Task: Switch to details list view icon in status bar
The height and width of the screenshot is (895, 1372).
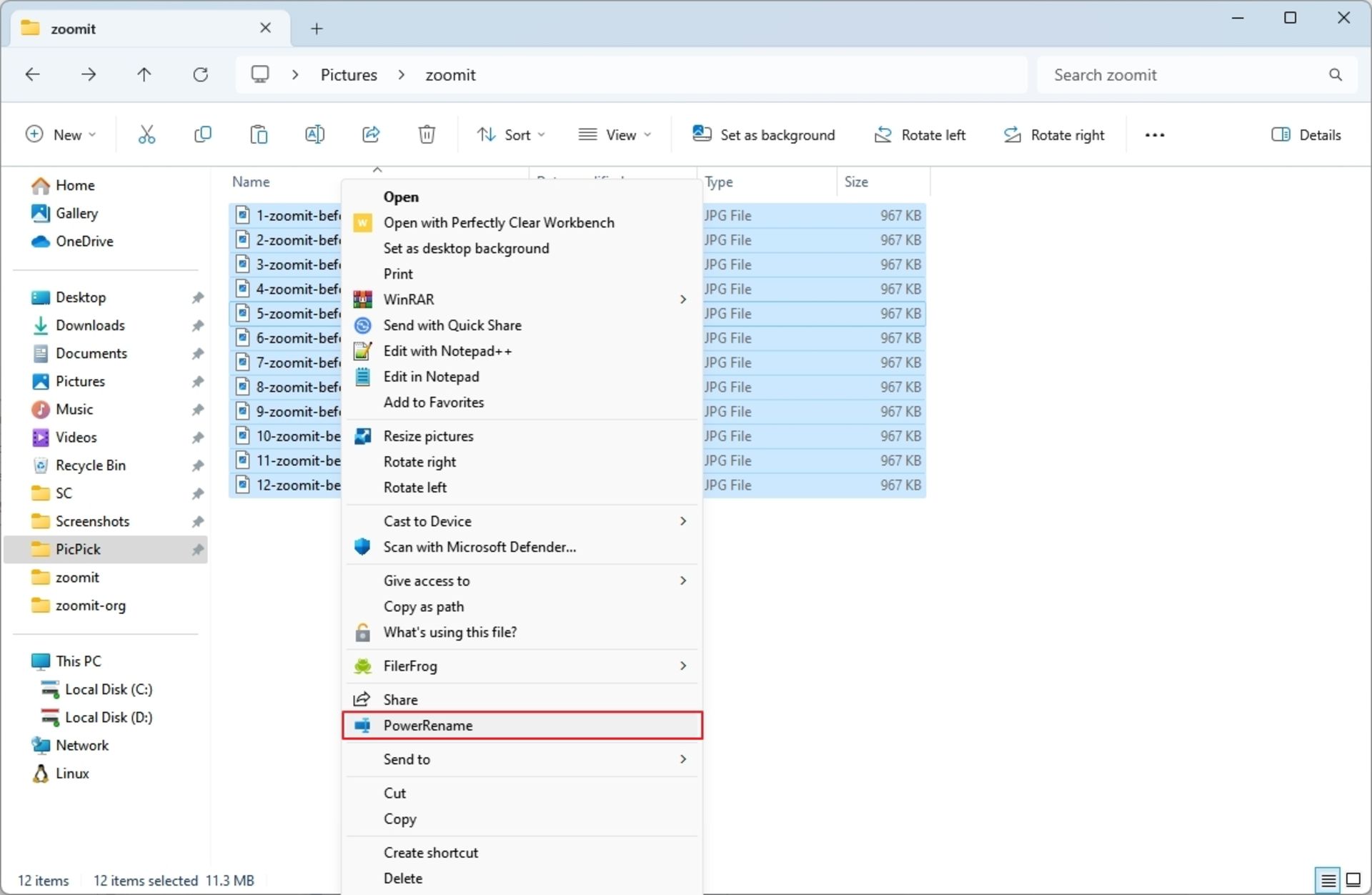Action: tap(1328, 880)
